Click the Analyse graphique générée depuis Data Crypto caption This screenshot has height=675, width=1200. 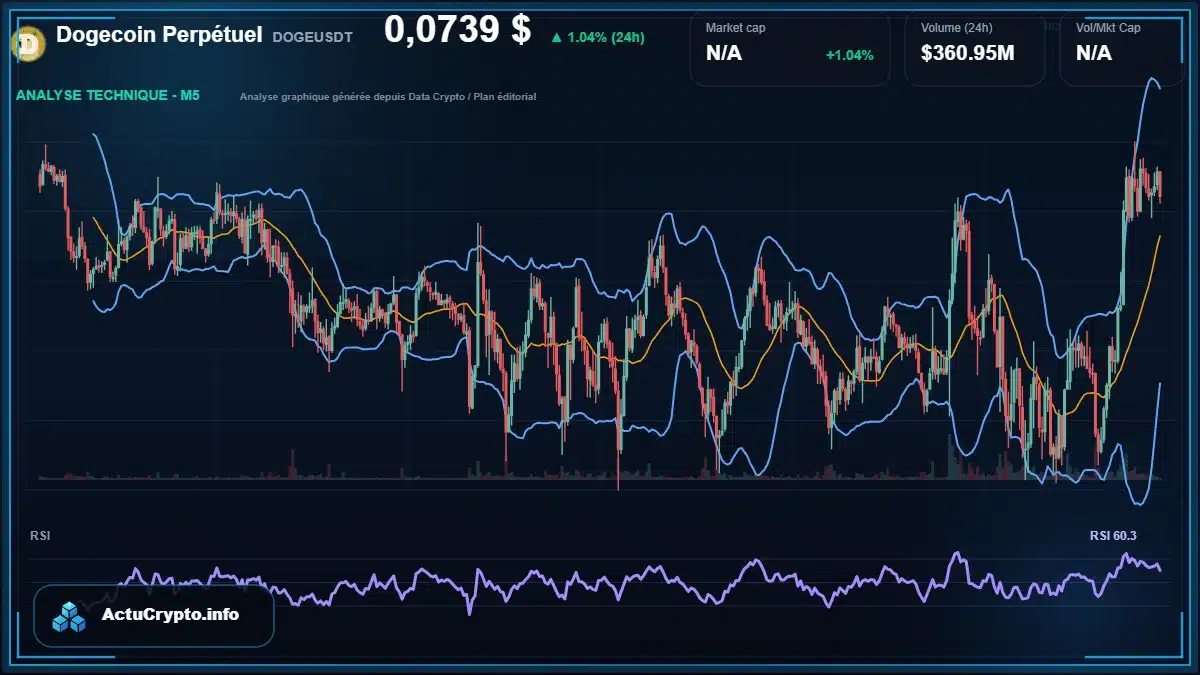(x=388, y=97)
